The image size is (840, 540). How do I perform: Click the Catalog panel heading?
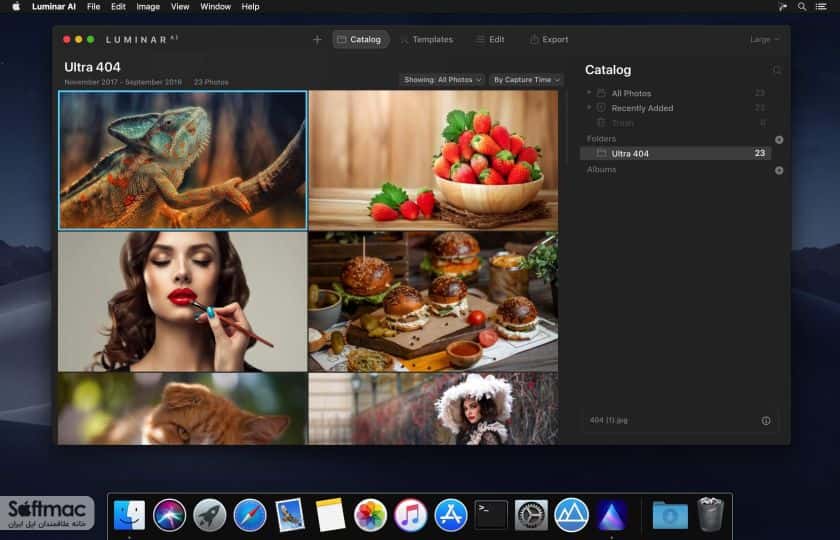pyautogui.click(x=608, y=70)
